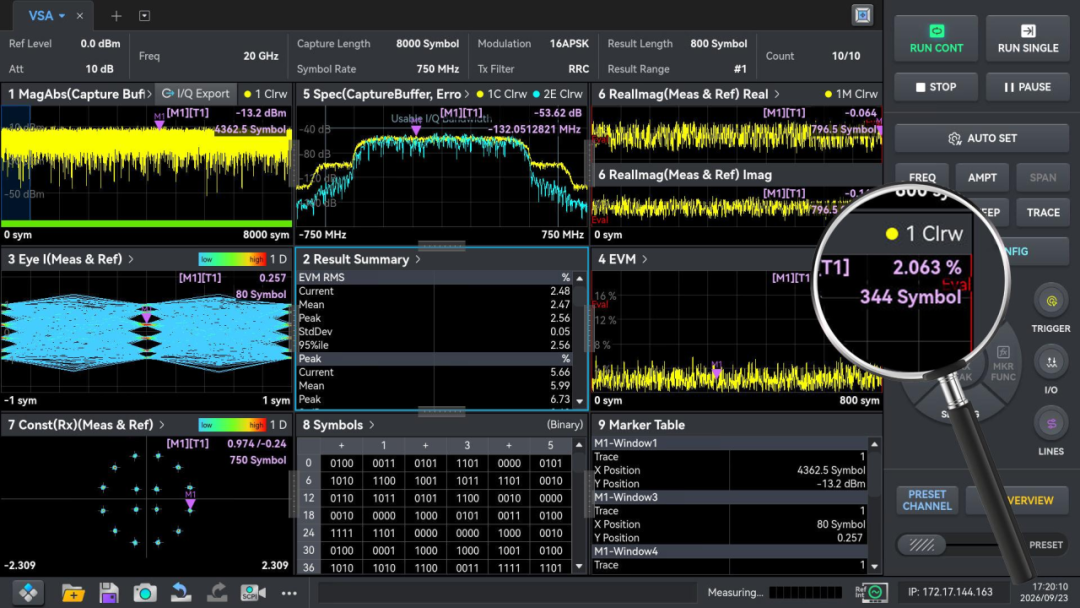Viewport: 1080px width, 608px height.
Task: Click the STOP button
Action: [936, 87]
